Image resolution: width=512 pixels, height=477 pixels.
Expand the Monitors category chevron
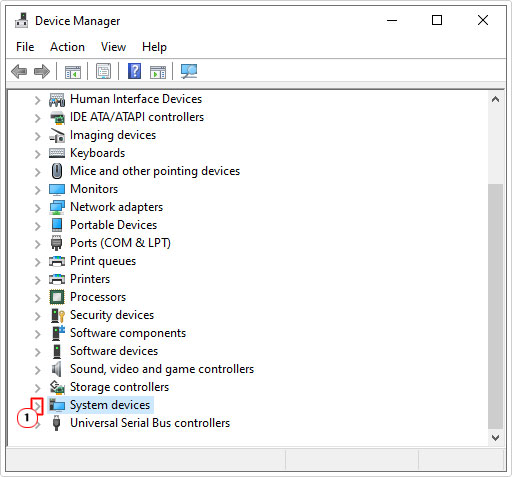37,190
